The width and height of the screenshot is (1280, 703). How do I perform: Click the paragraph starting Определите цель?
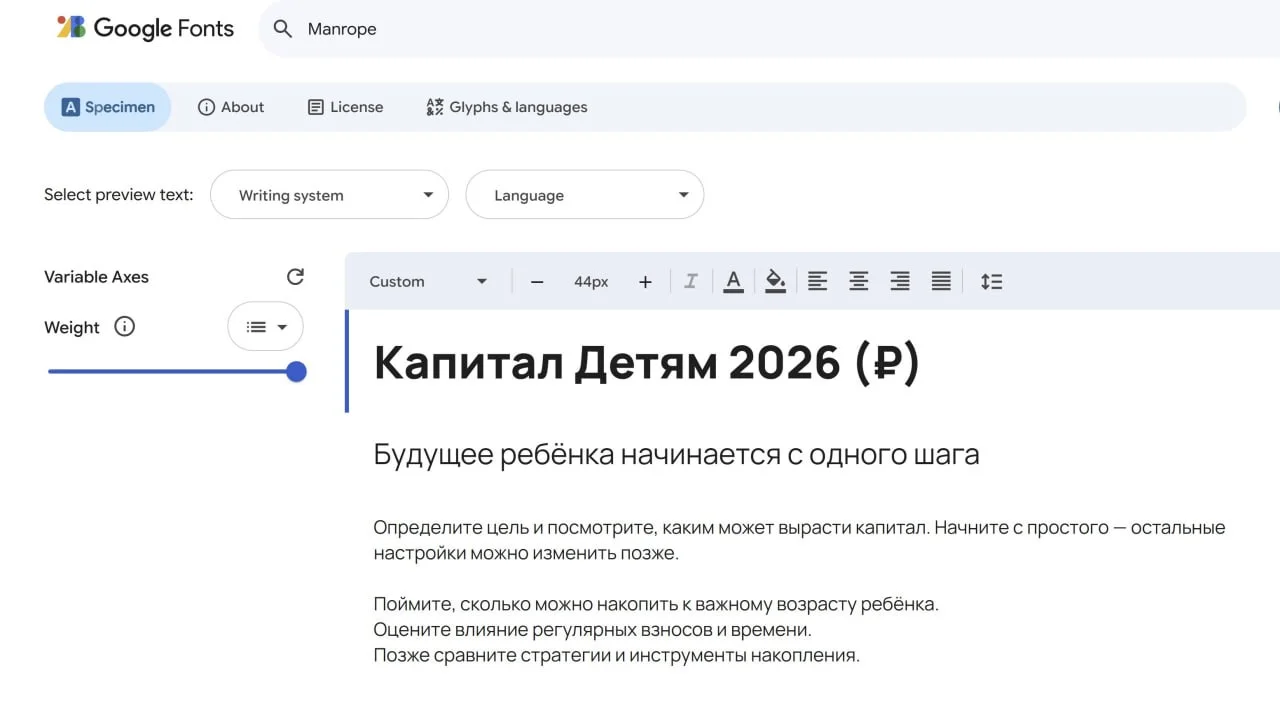click(x=799, y=540)
